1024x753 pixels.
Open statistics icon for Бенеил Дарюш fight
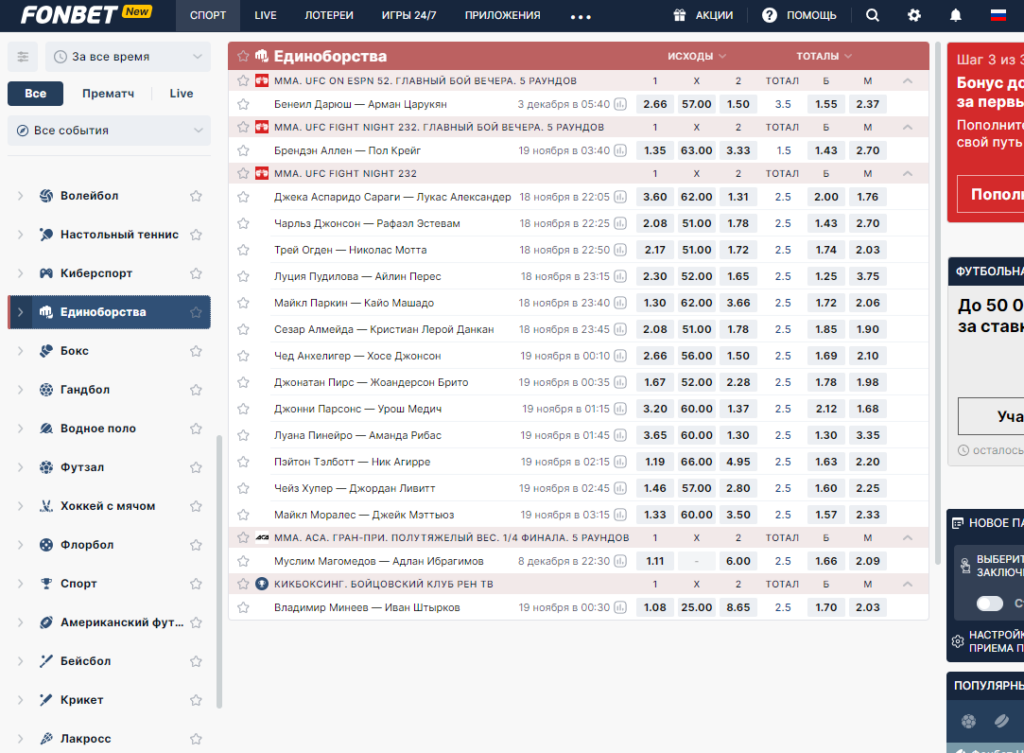point(620,104)
